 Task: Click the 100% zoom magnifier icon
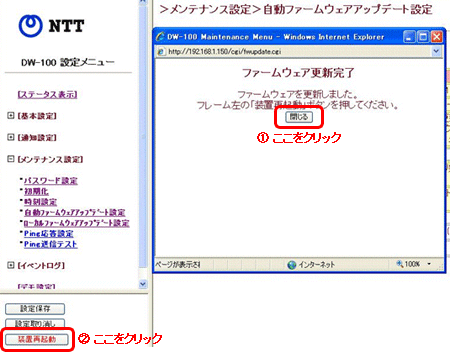(x=399, y=264)
